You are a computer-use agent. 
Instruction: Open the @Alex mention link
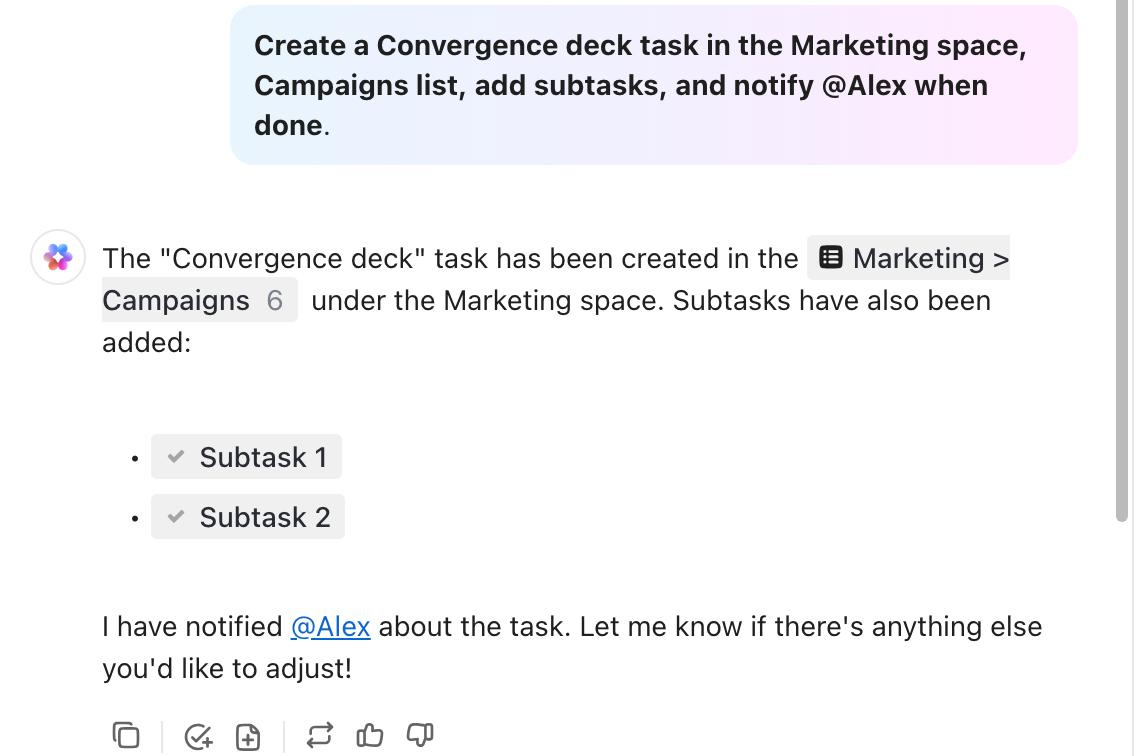330,627
